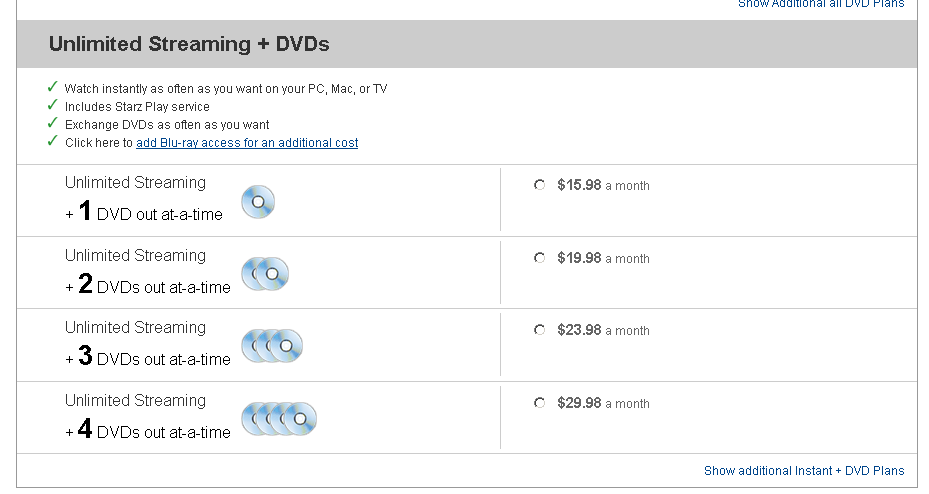Show additional Instant + DVD Plans
This screenshot has height=494, width=929.
(x=804, y=471)
